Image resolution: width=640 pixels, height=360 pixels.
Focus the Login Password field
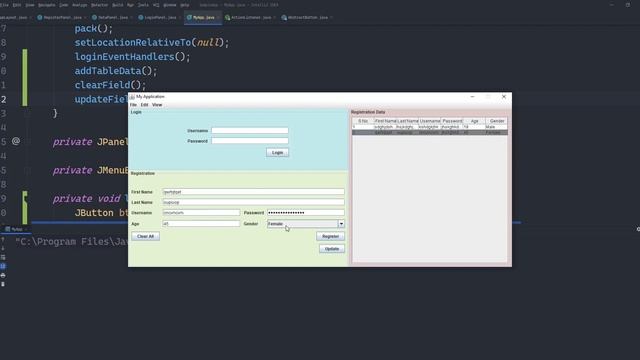[x=250, y=141]
